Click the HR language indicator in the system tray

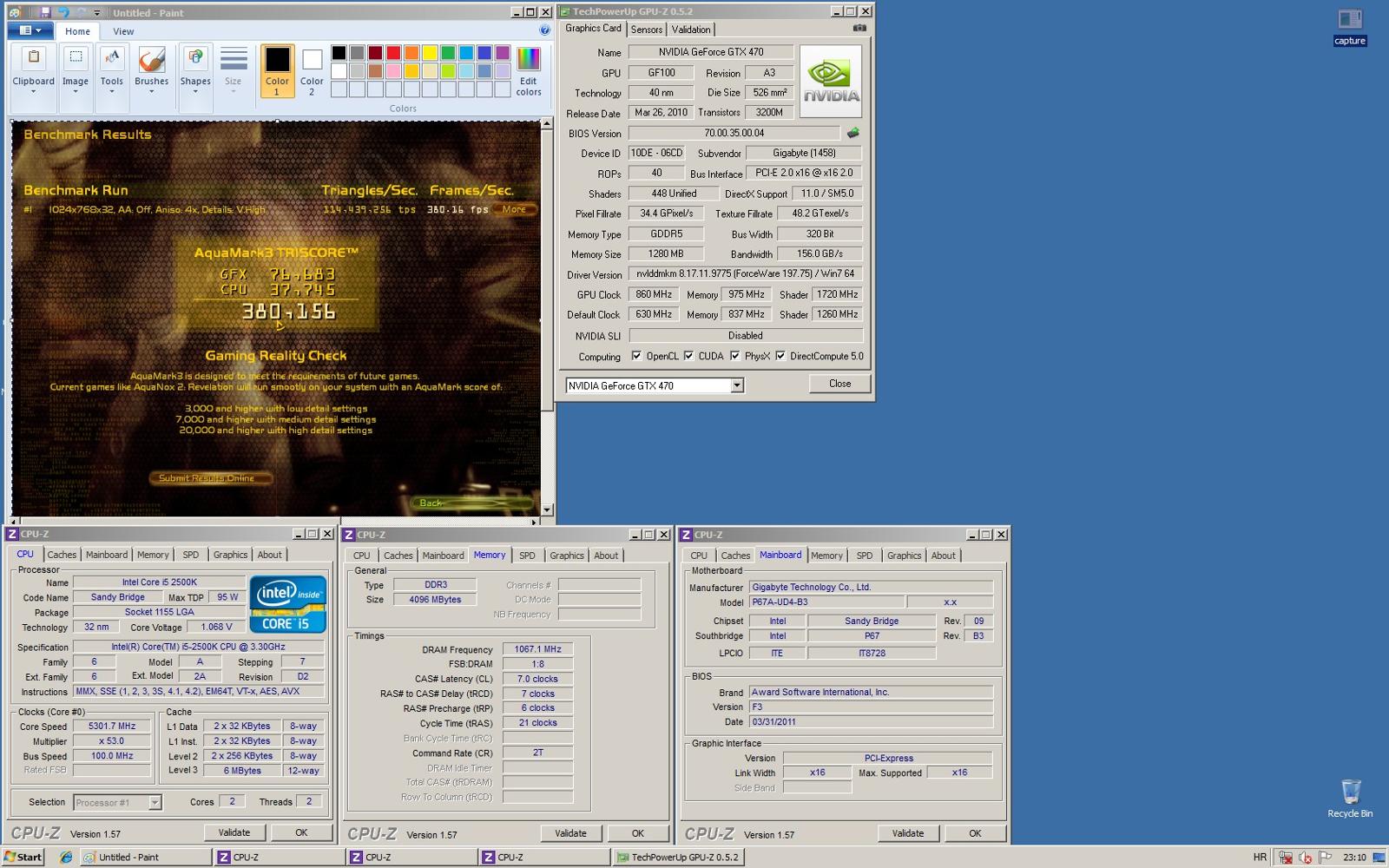1260,857
